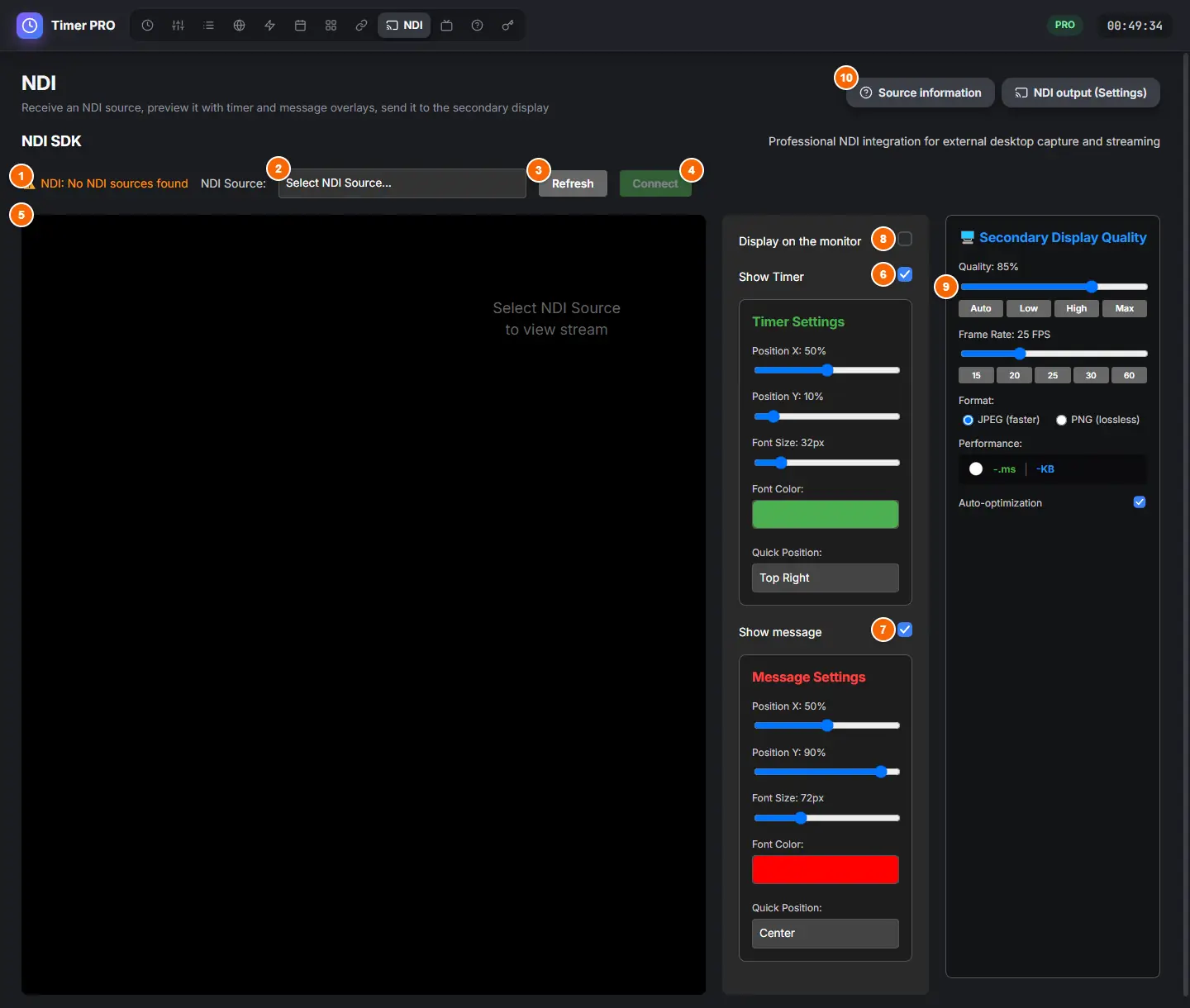
Task: Click the Timer PRO purple clock logo
Action: tap(30, 26)
